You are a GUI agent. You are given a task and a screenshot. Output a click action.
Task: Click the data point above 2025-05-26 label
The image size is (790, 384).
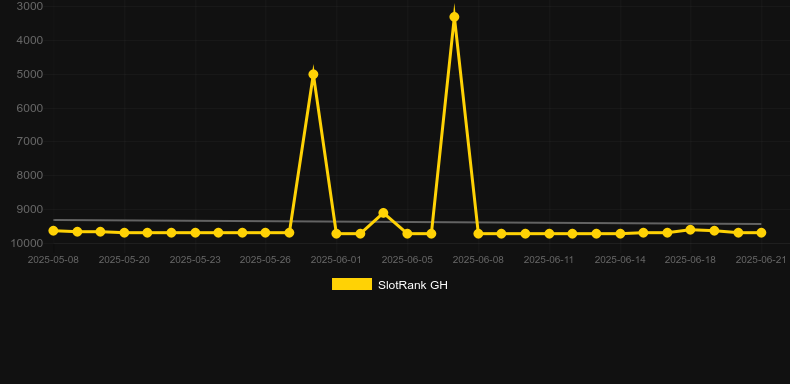point(266,233)
